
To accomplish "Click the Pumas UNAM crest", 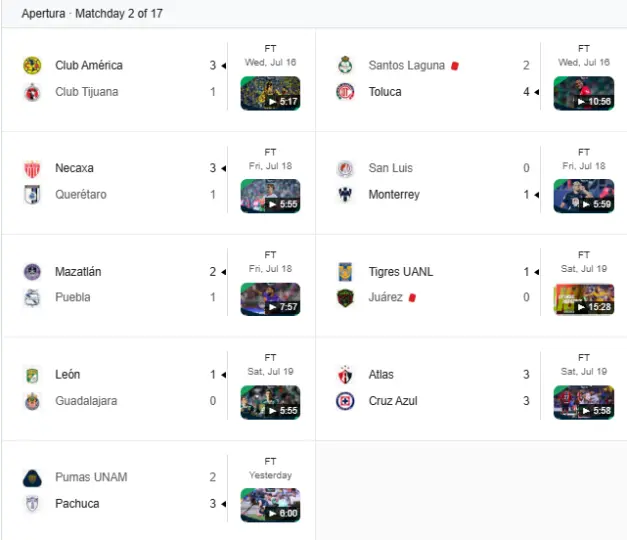I will [32, 478].
